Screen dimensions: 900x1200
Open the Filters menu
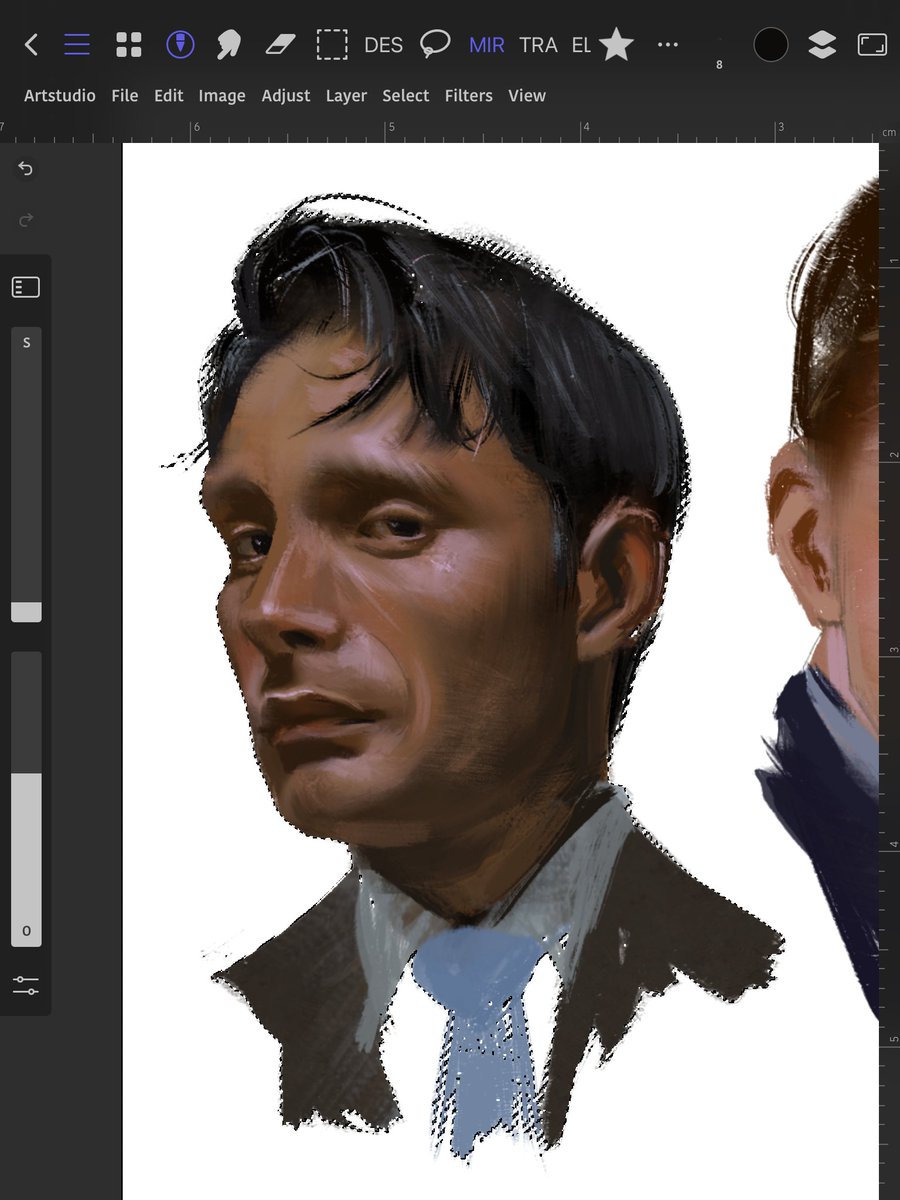(469, 96)
